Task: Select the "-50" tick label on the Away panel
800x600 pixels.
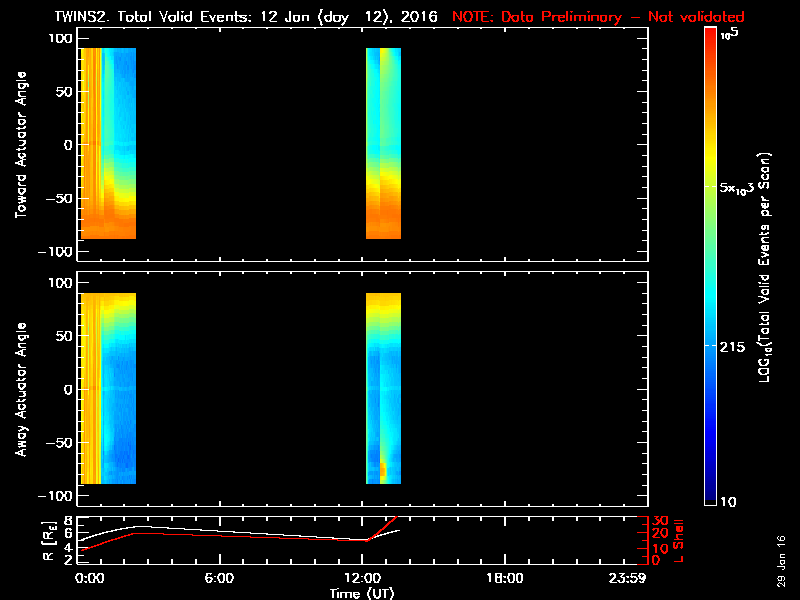Action: pyautogui.click(x=58, y=442)
